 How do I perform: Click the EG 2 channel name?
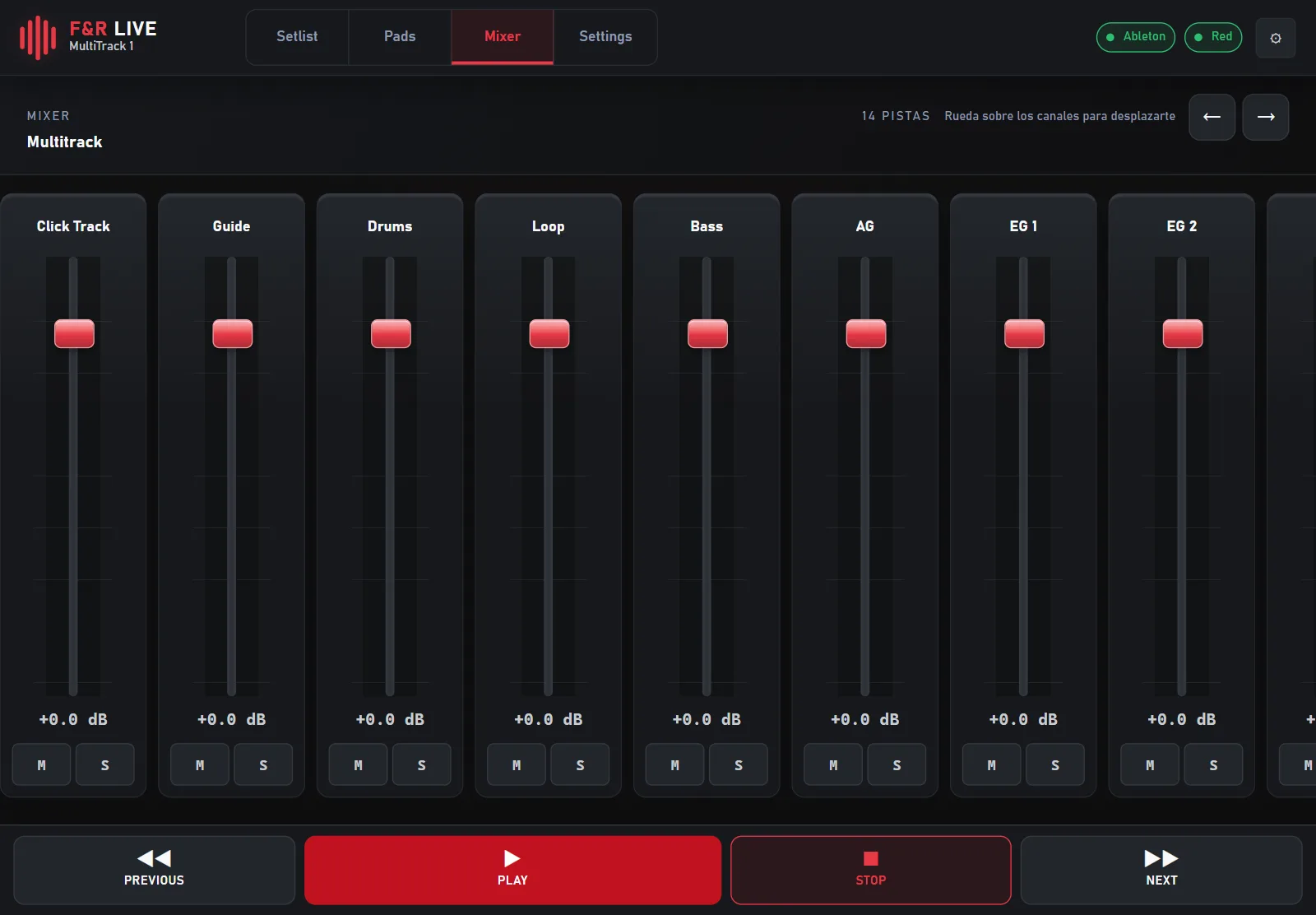click(1181, 226)
